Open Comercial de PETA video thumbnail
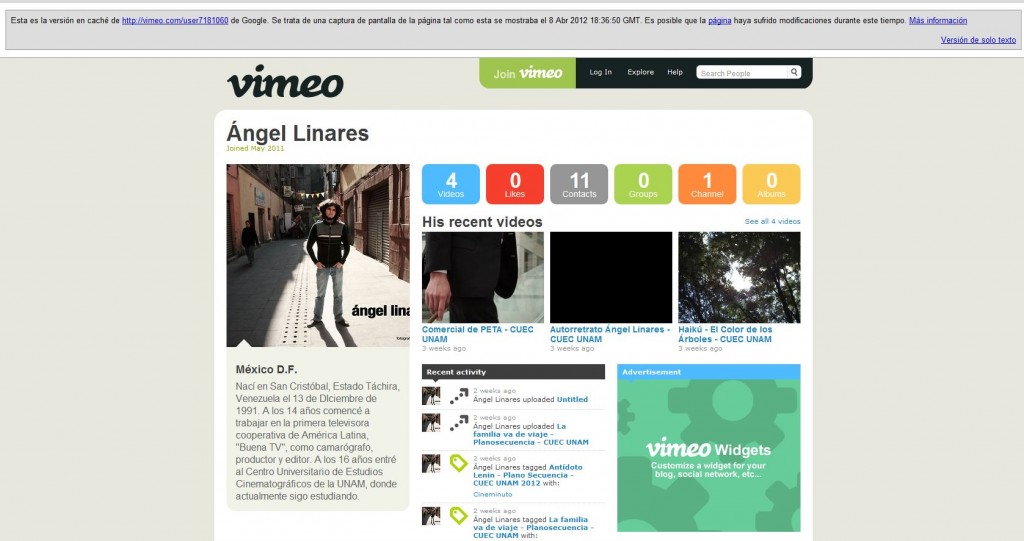1024x541 pixels. (483, 277)
